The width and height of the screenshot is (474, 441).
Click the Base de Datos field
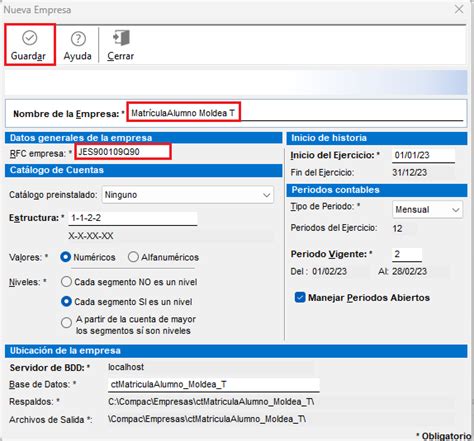click(214, 384)
